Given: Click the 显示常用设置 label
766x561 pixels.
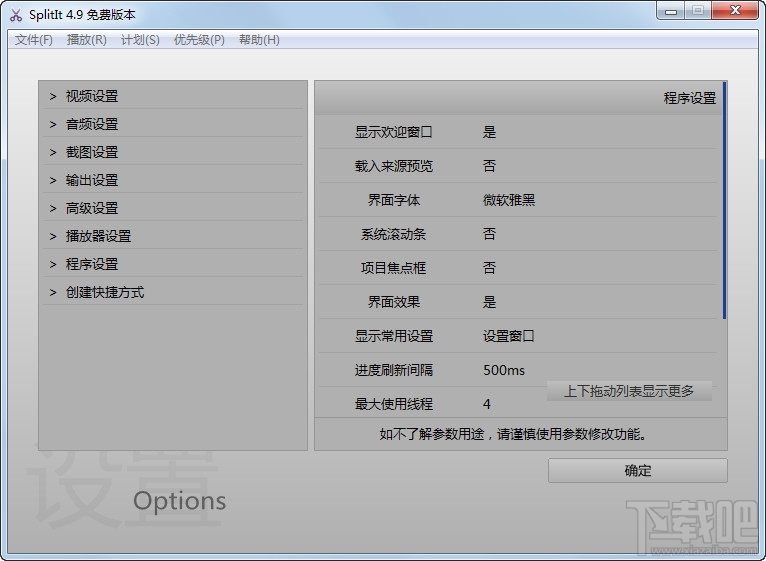Looking at the screenshot, I should (394, 336).
